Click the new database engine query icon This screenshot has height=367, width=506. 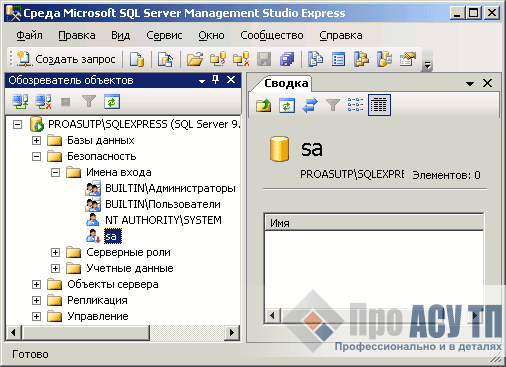(137, 59)
